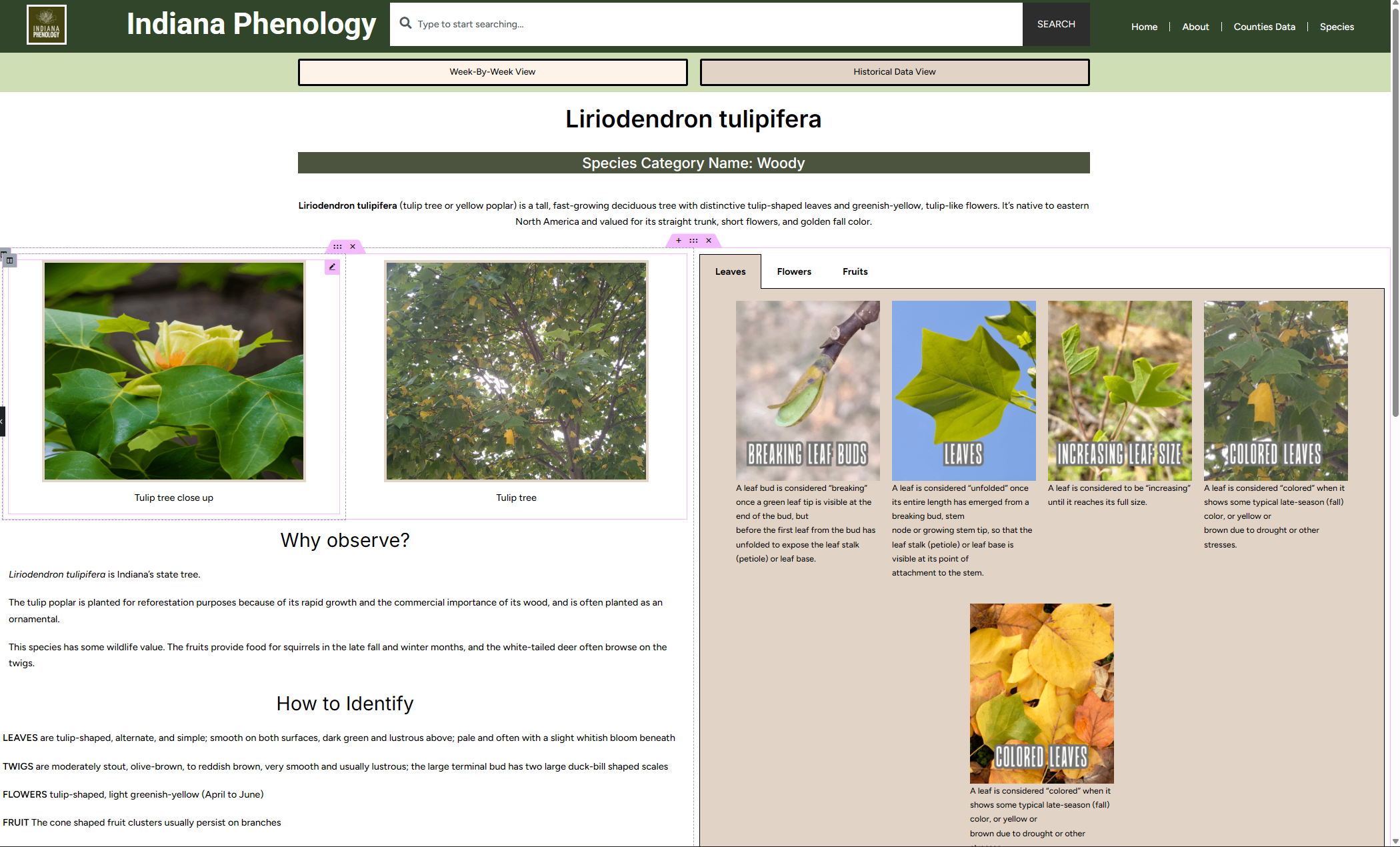Click in the search input field
The image size is (1400, 847).
[713, 24]
